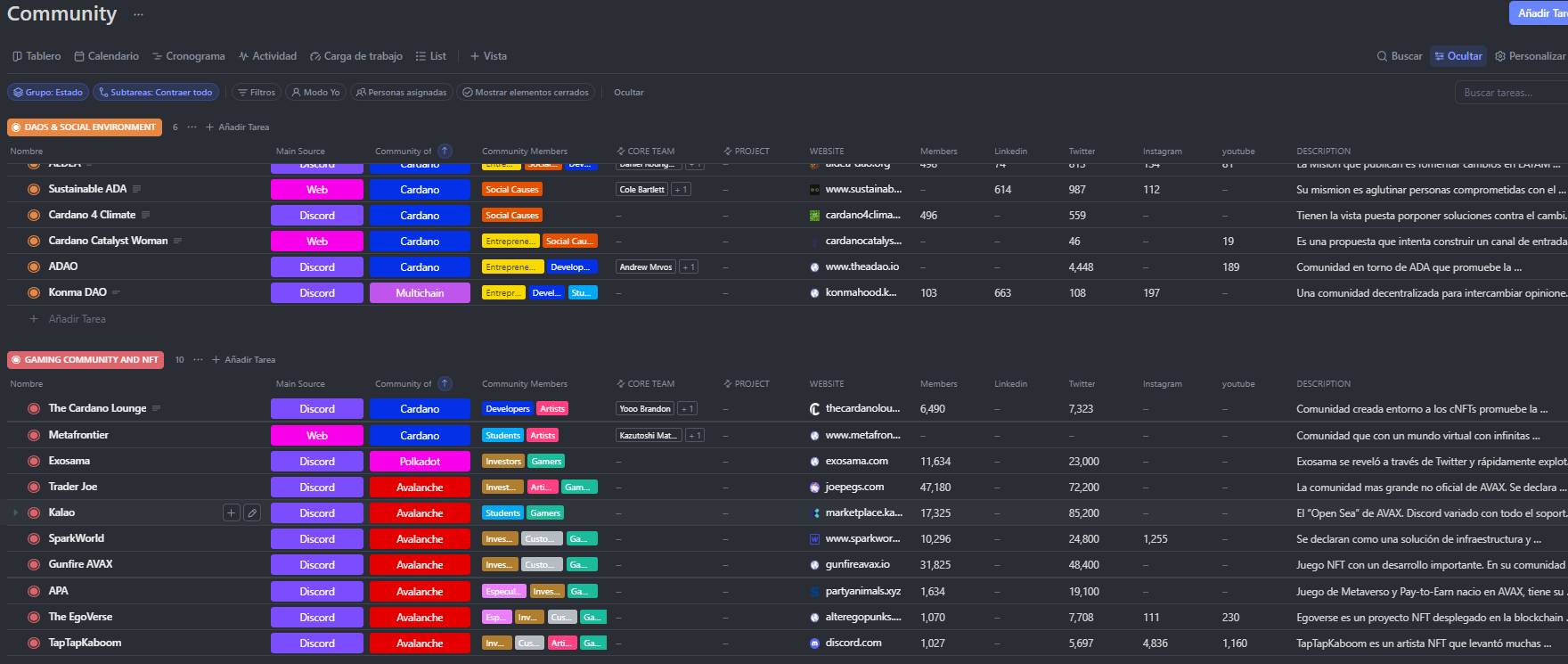The width and height of the screenshot is (1568, 664).
Task: Toggle Mostrar elementos cerrados
Action: click(x=526, y=92)
